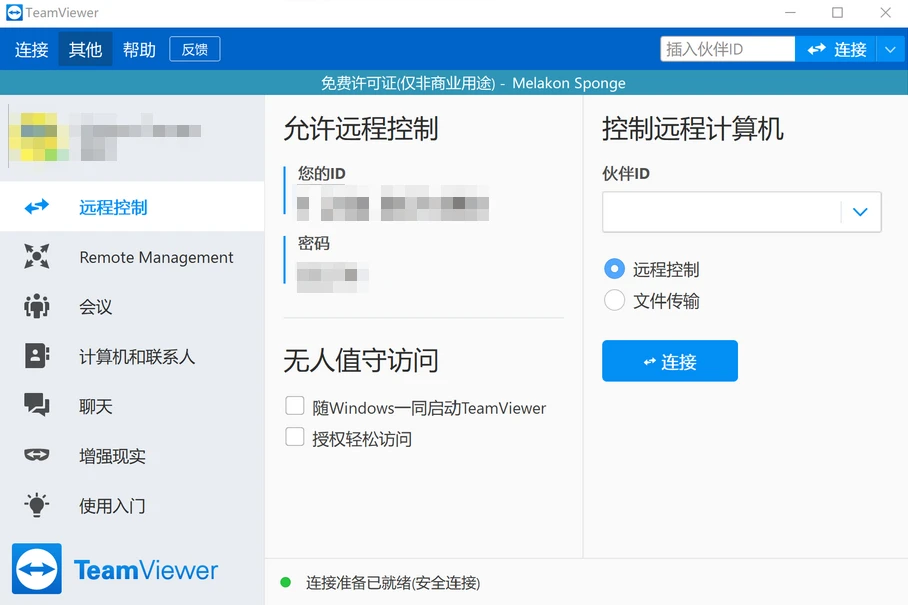Click the blurred 您的ID value

click(393, 203)
